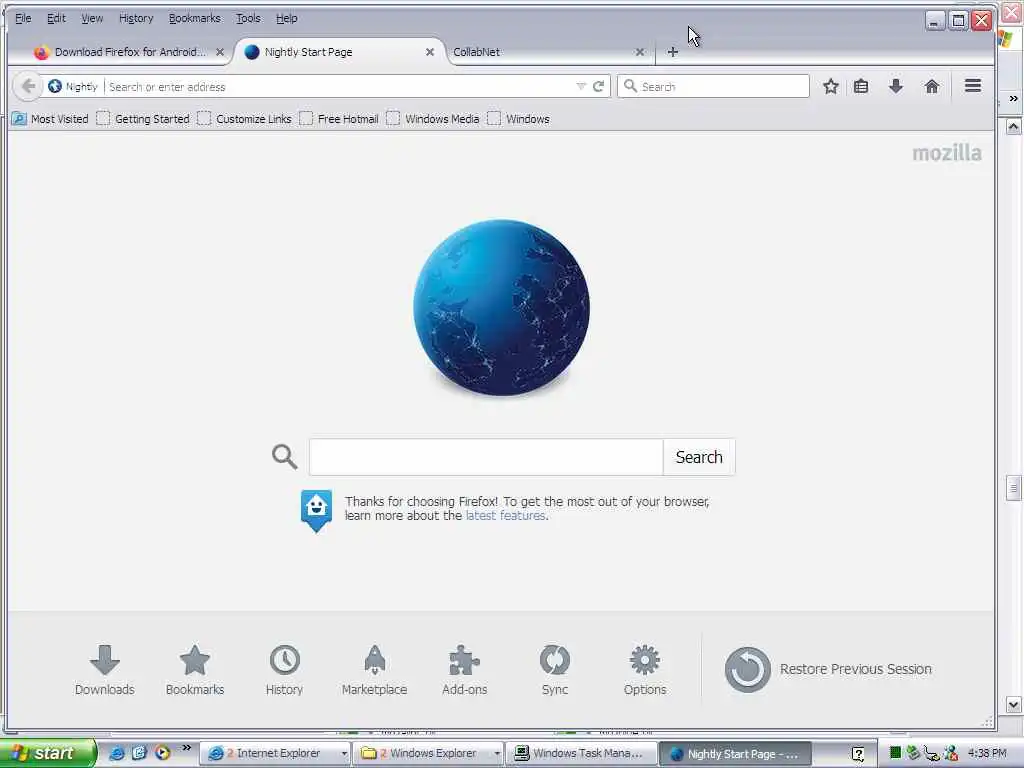
Task: Click the Search button beside the search field
Action: click(699, 457)
